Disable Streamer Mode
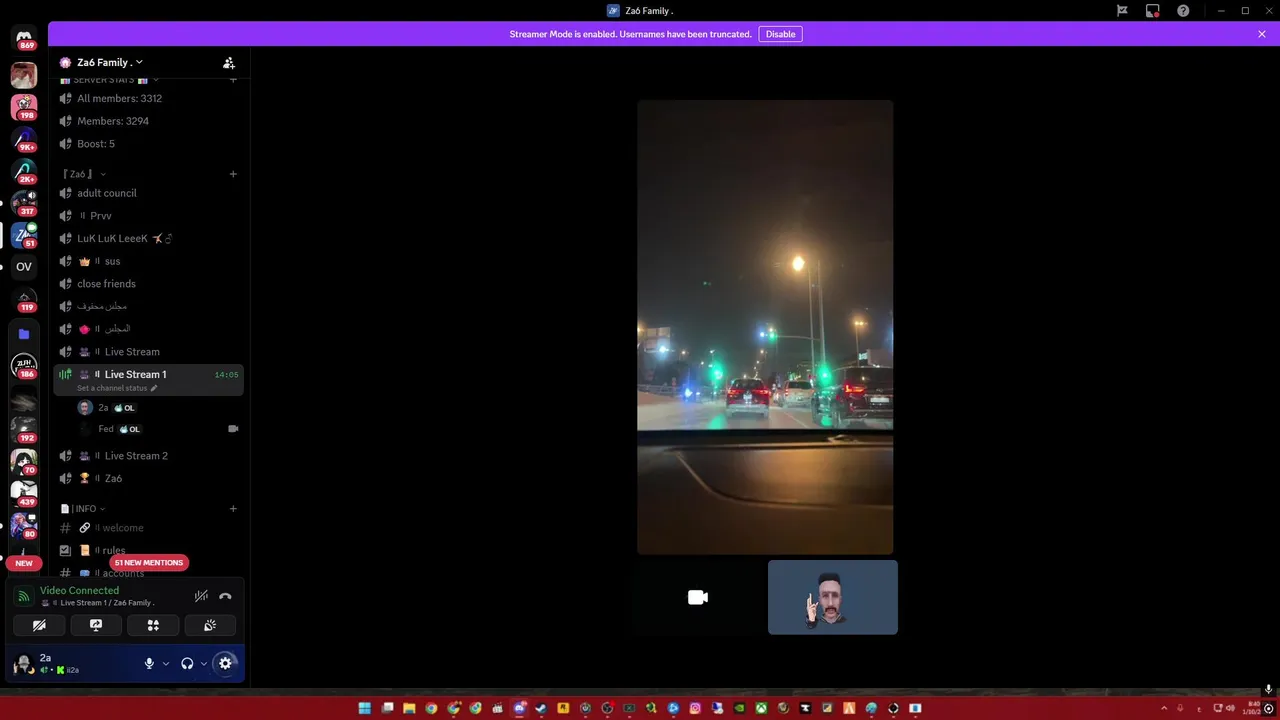 (780, 34)
